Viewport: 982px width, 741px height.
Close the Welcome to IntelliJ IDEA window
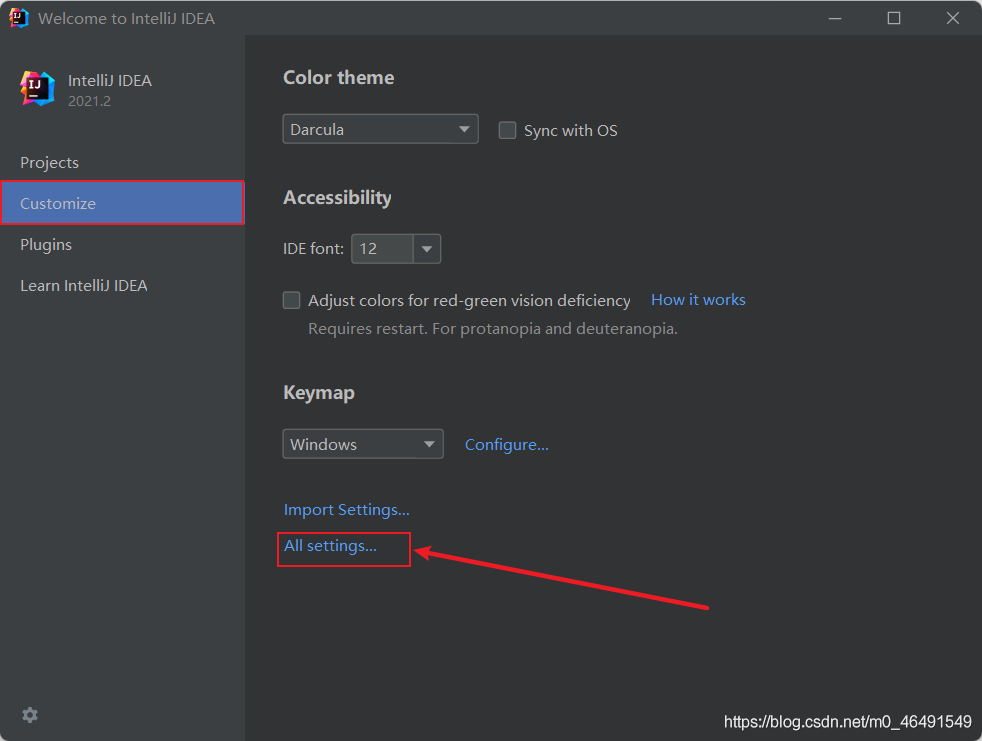point(953,18)
